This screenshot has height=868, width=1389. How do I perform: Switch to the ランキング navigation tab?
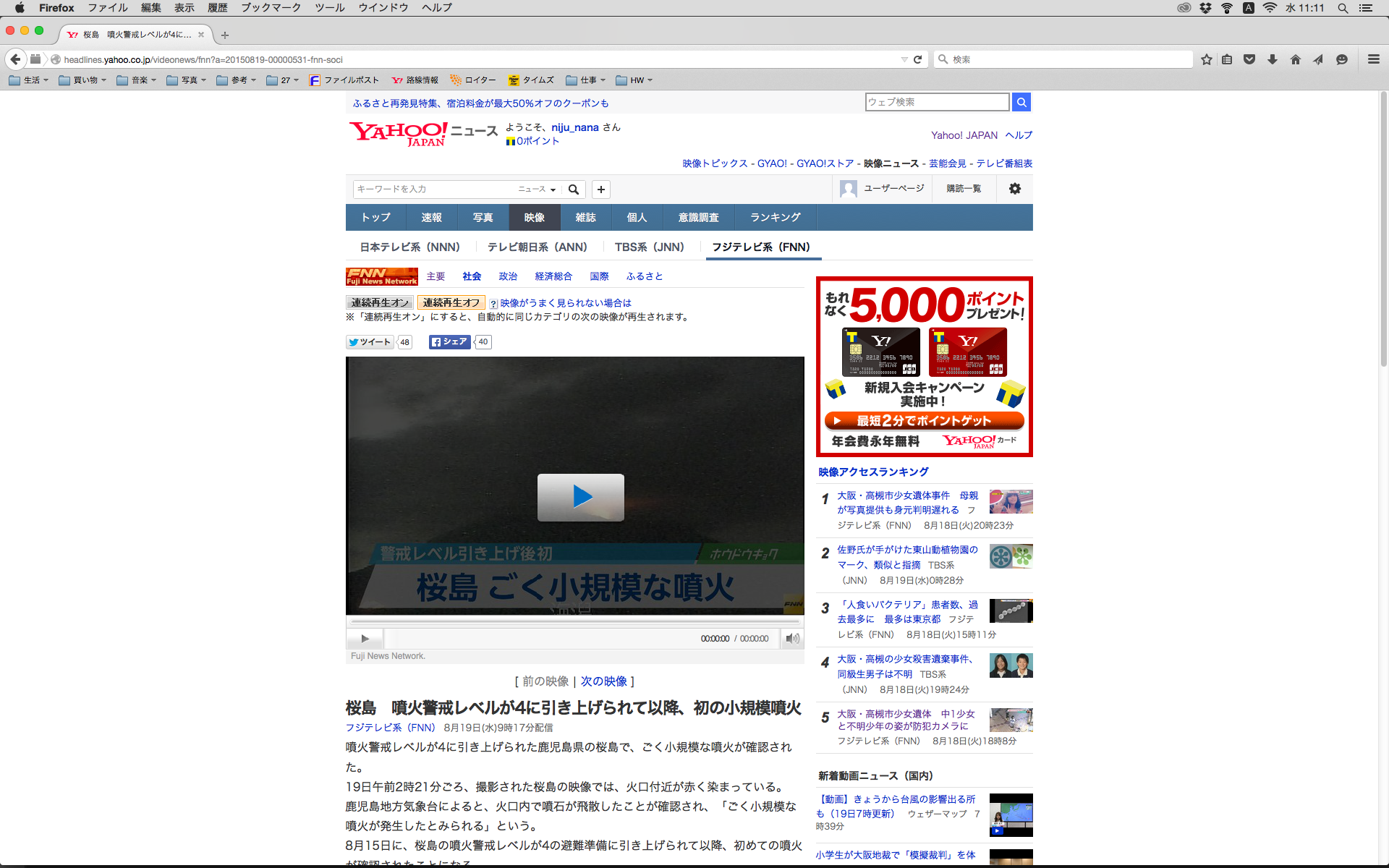775,218
